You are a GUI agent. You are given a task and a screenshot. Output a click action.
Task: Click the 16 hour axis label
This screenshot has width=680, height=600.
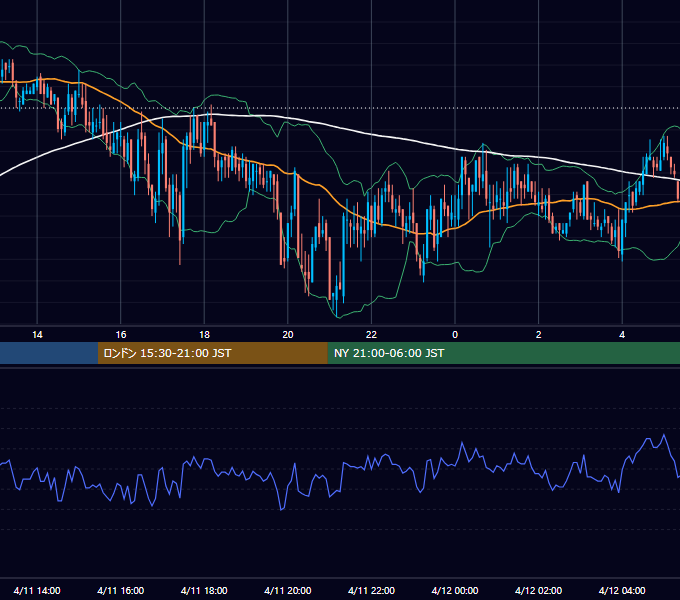pyautogui.click(x=121, y=335)
